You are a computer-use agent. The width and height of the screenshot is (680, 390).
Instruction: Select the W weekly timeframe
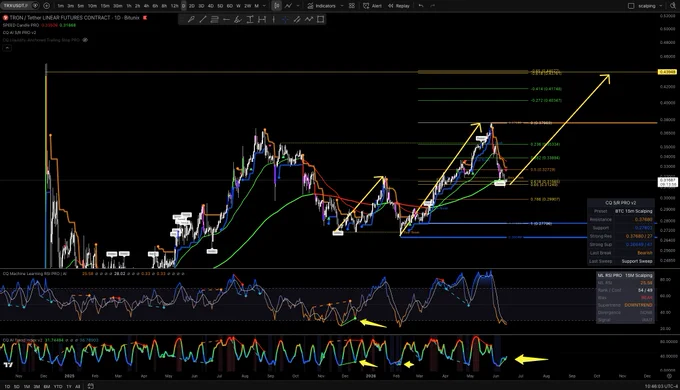click(x=238, y=6)
